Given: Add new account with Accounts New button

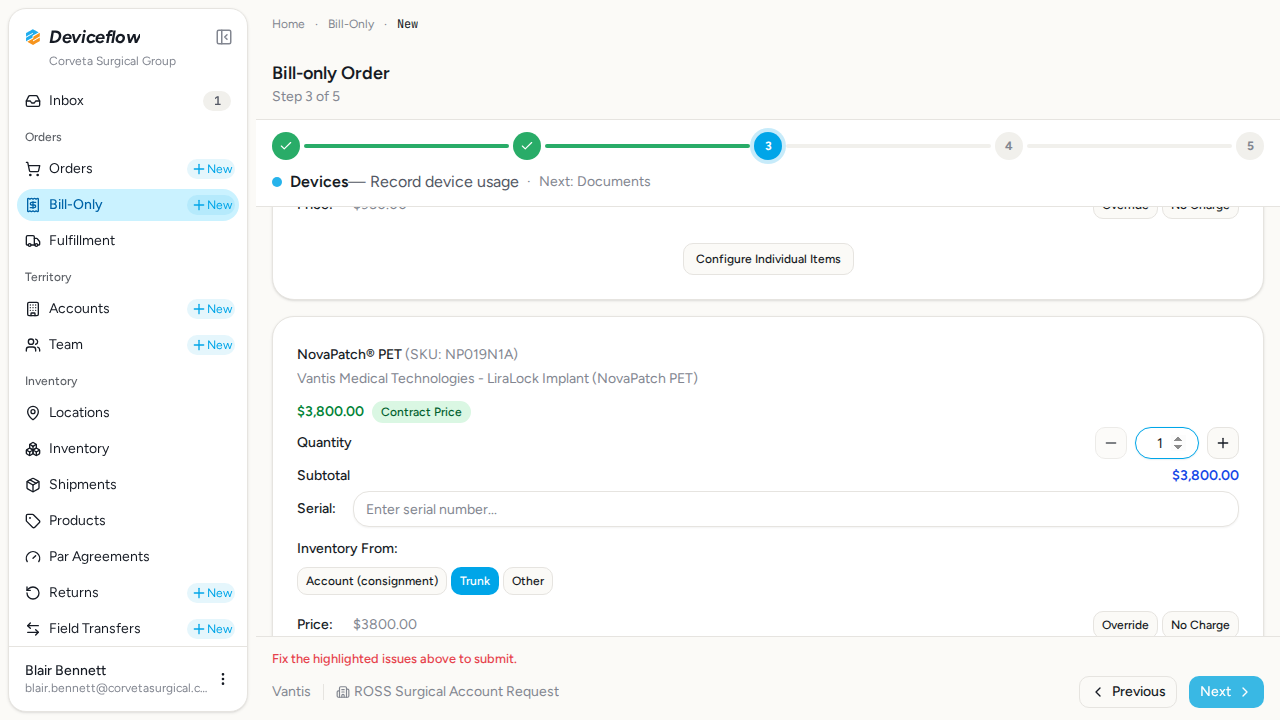Looking at the screenshot, I should pos(212,309).
